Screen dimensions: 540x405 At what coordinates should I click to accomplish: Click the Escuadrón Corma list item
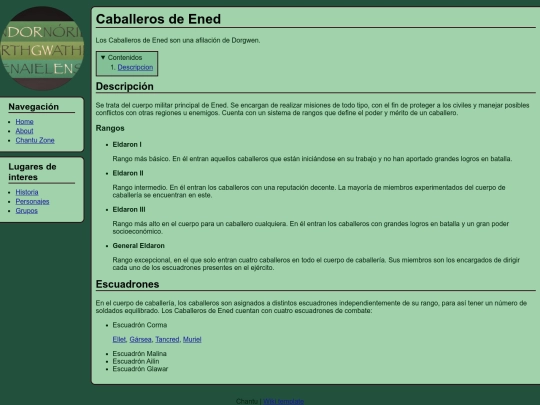tap(140, 325)
